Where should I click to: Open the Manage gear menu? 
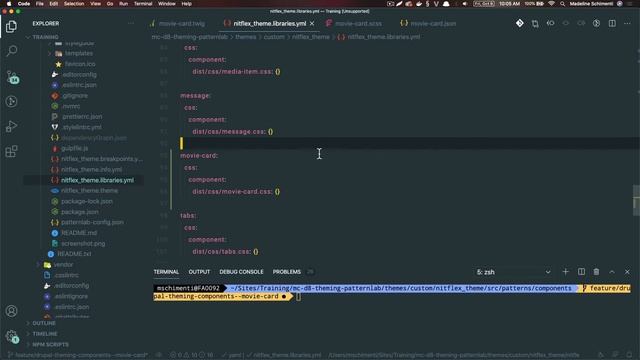coord(11,336)
